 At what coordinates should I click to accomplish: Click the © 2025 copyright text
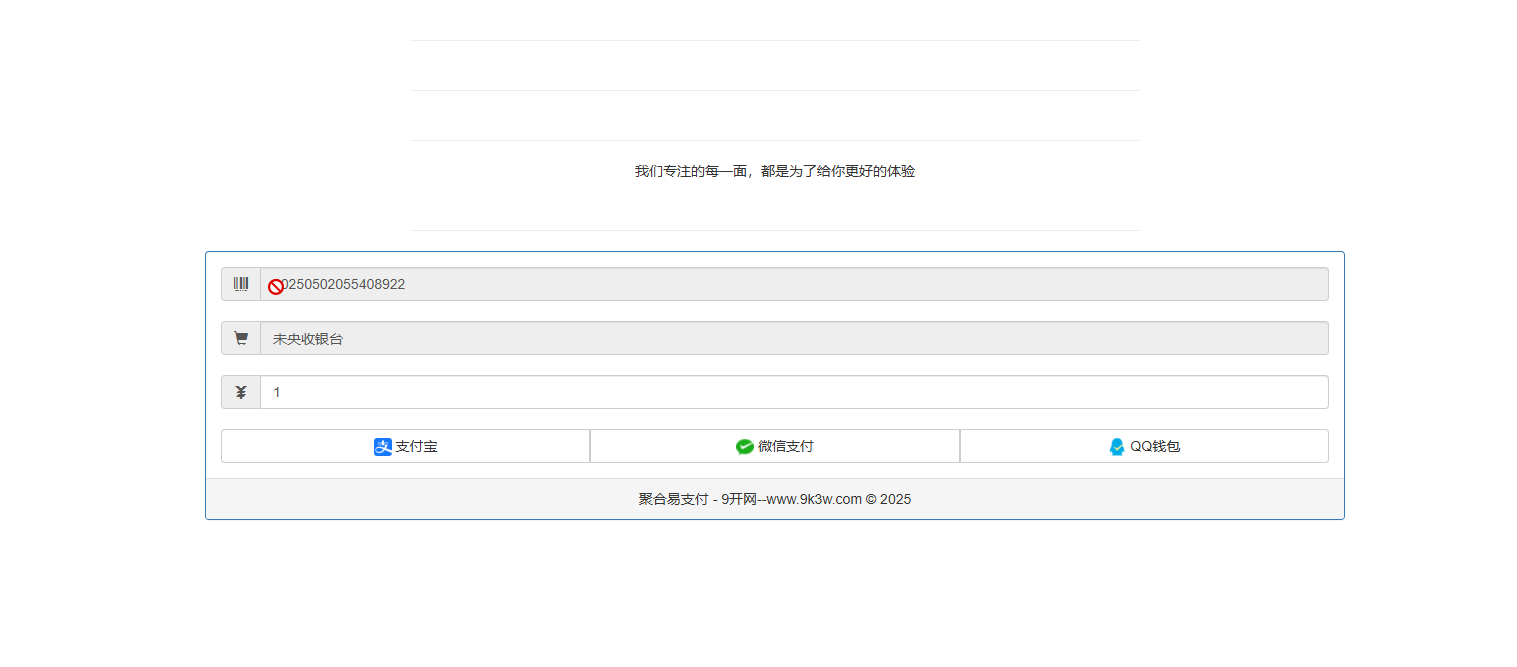[x=888, y=499]
